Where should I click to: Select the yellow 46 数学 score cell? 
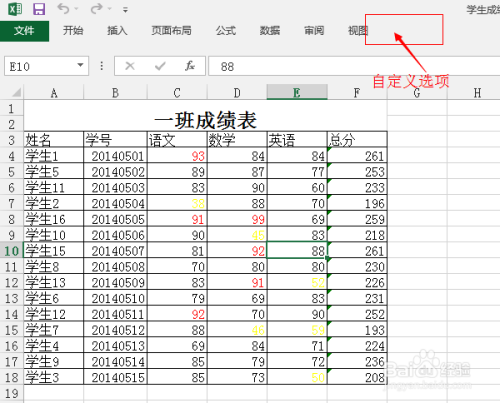pos(237,330)
